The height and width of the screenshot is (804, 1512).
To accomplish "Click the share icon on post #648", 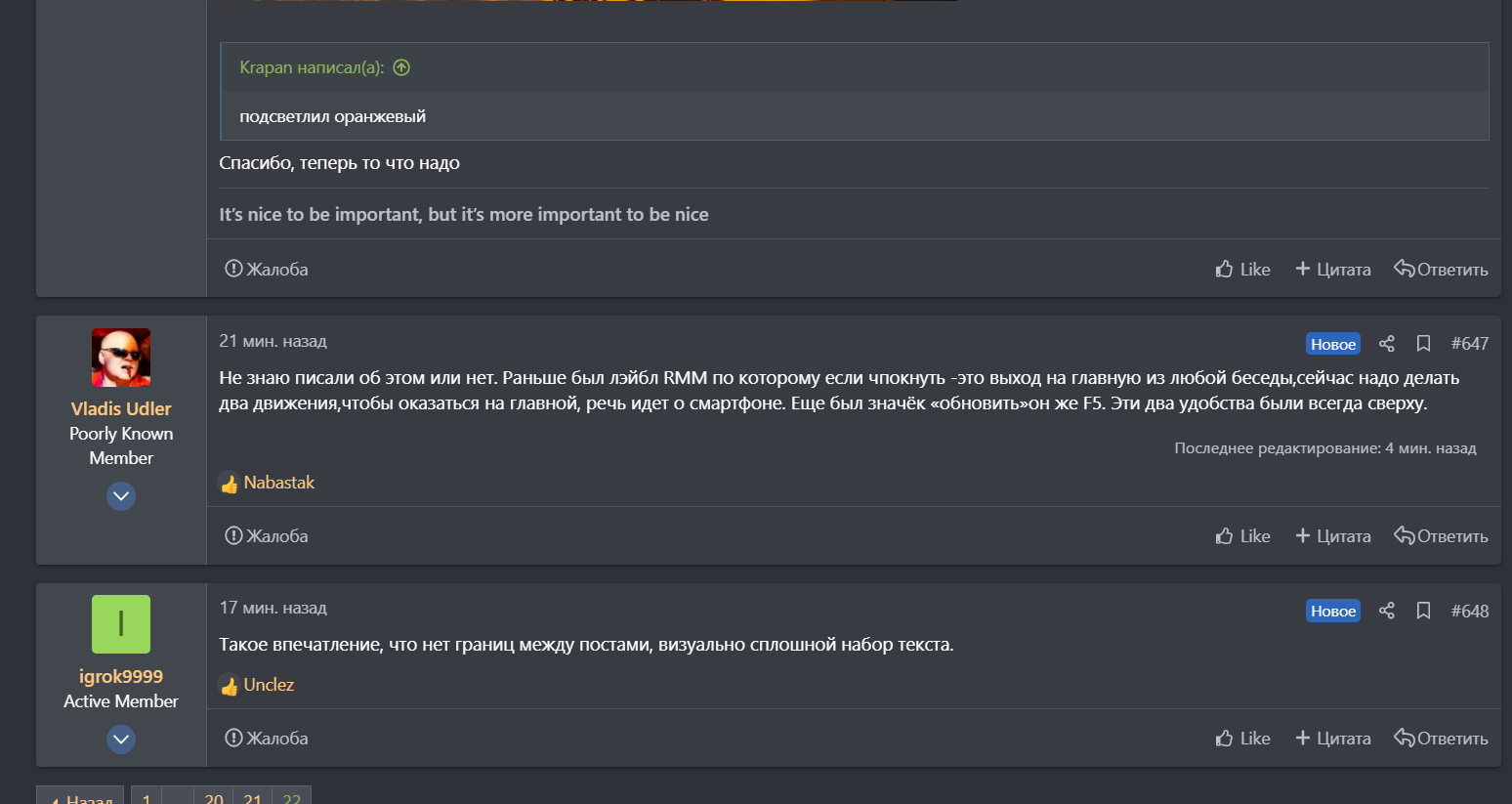I will tap(1386, 611).
